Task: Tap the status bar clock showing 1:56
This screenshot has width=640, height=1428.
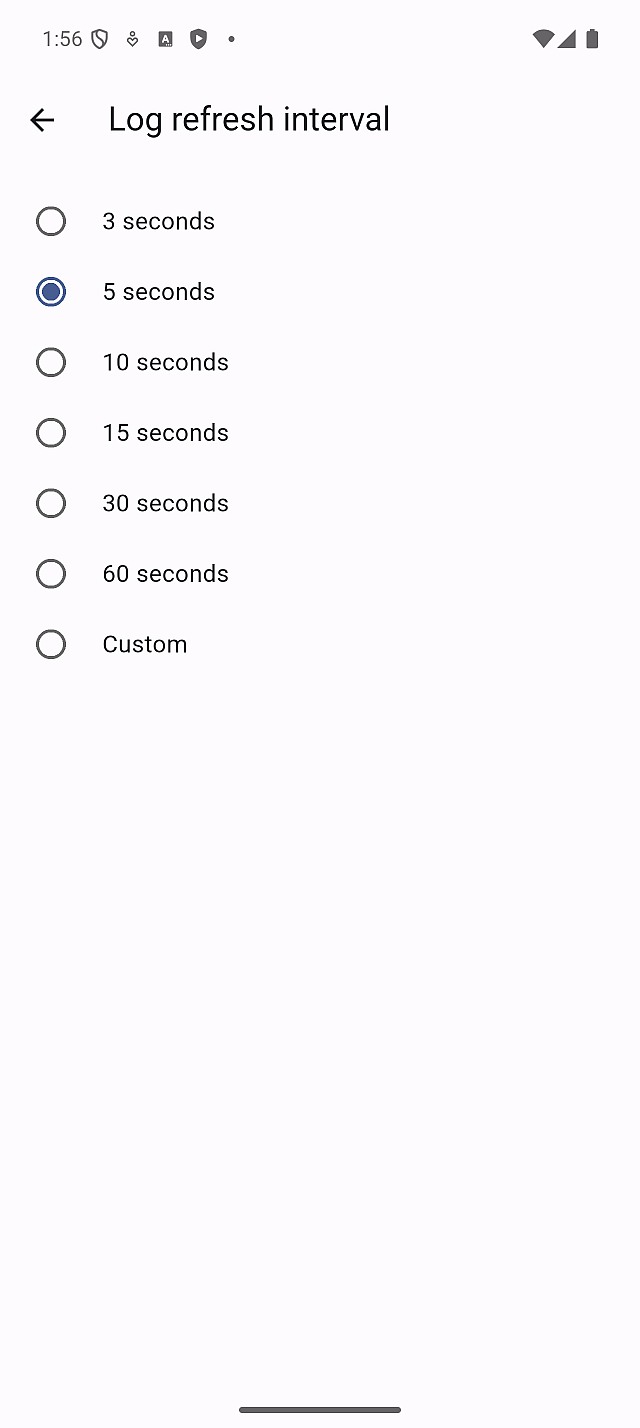Action: click(x=62, y=39)
